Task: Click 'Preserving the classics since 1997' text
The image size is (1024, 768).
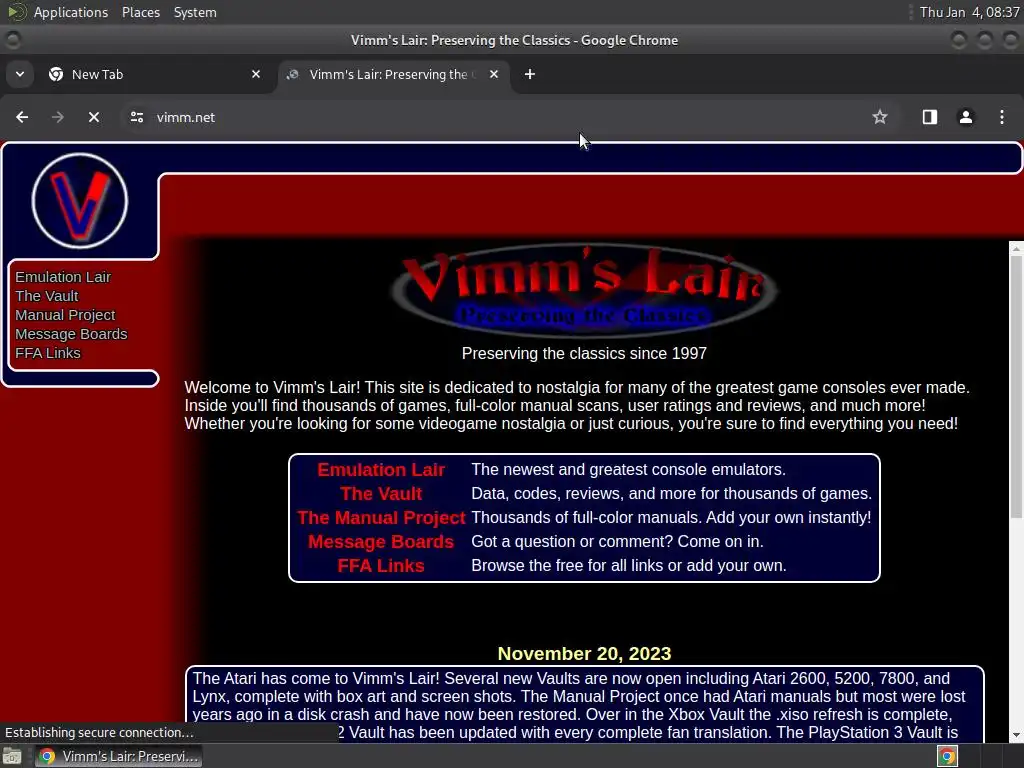Action: [x=584, y=353]
